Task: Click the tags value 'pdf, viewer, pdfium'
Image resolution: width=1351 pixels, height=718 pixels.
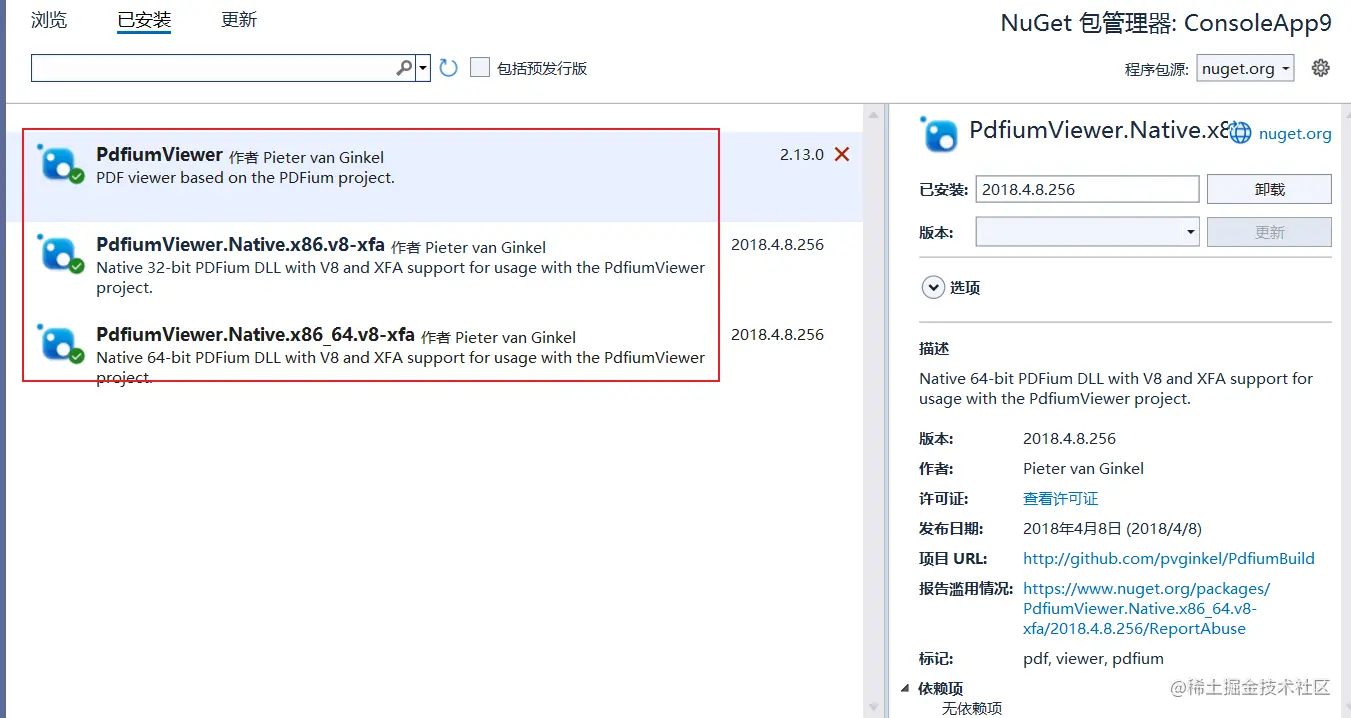Action: [x=1093, y=658]
